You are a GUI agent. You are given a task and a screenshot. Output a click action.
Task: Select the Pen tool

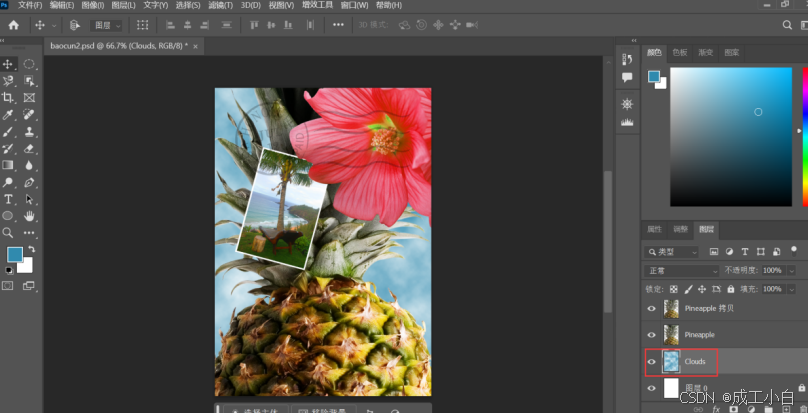[x=29, y=182]
